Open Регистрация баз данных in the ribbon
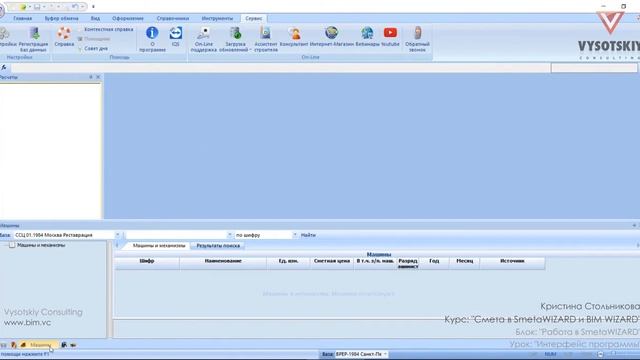This screenshot has width=640, height=360. (33, 39)
